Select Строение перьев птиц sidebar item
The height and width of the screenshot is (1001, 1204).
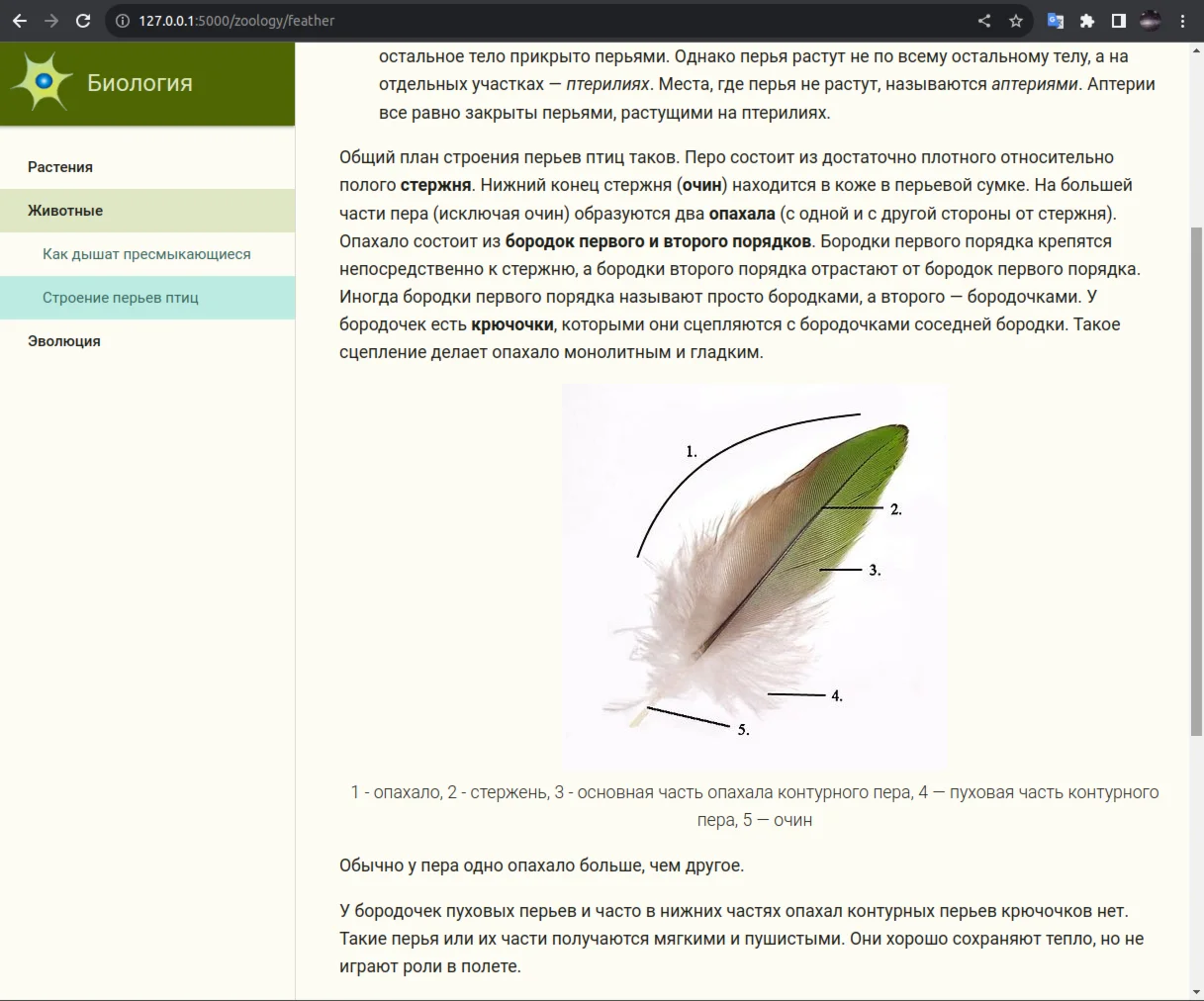121,298
